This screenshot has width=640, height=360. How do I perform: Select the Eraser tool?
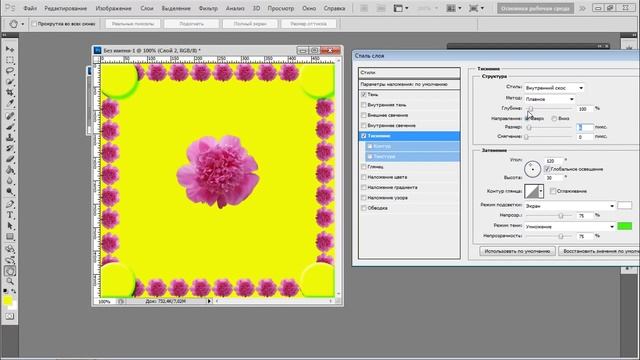[10, 160]
